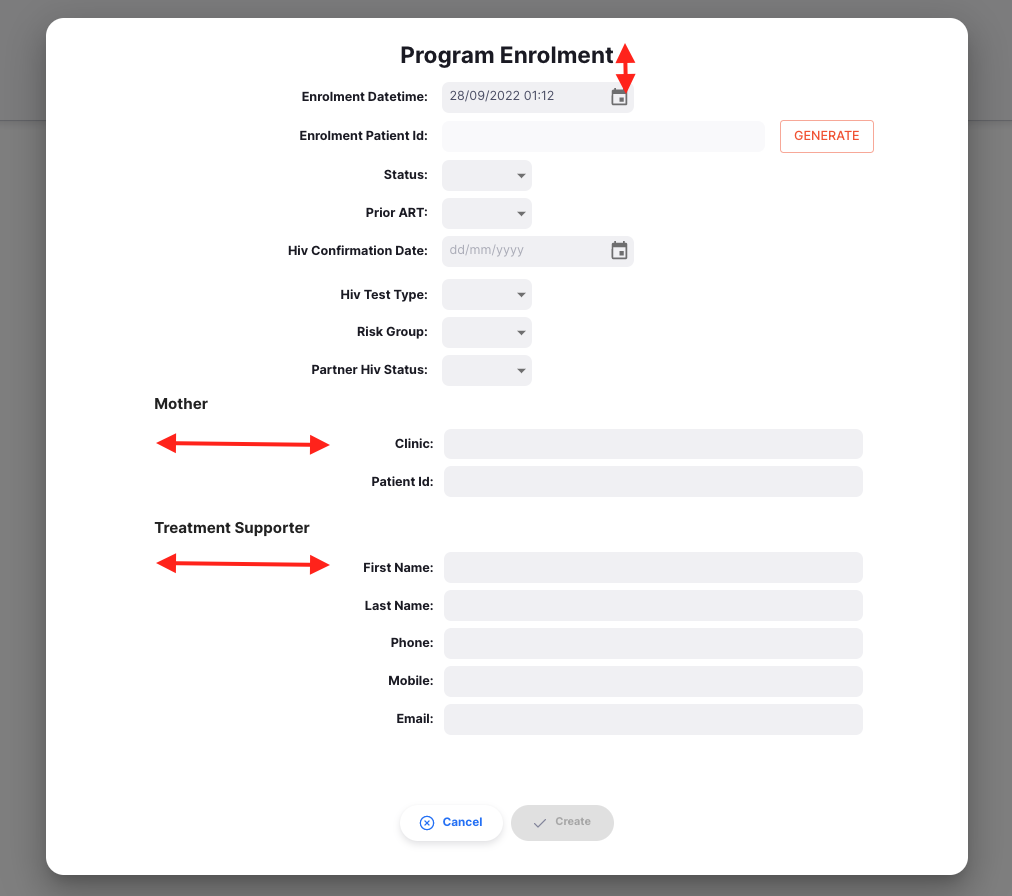Click the First Name field under Treatment Supporter

coord(652,567)
